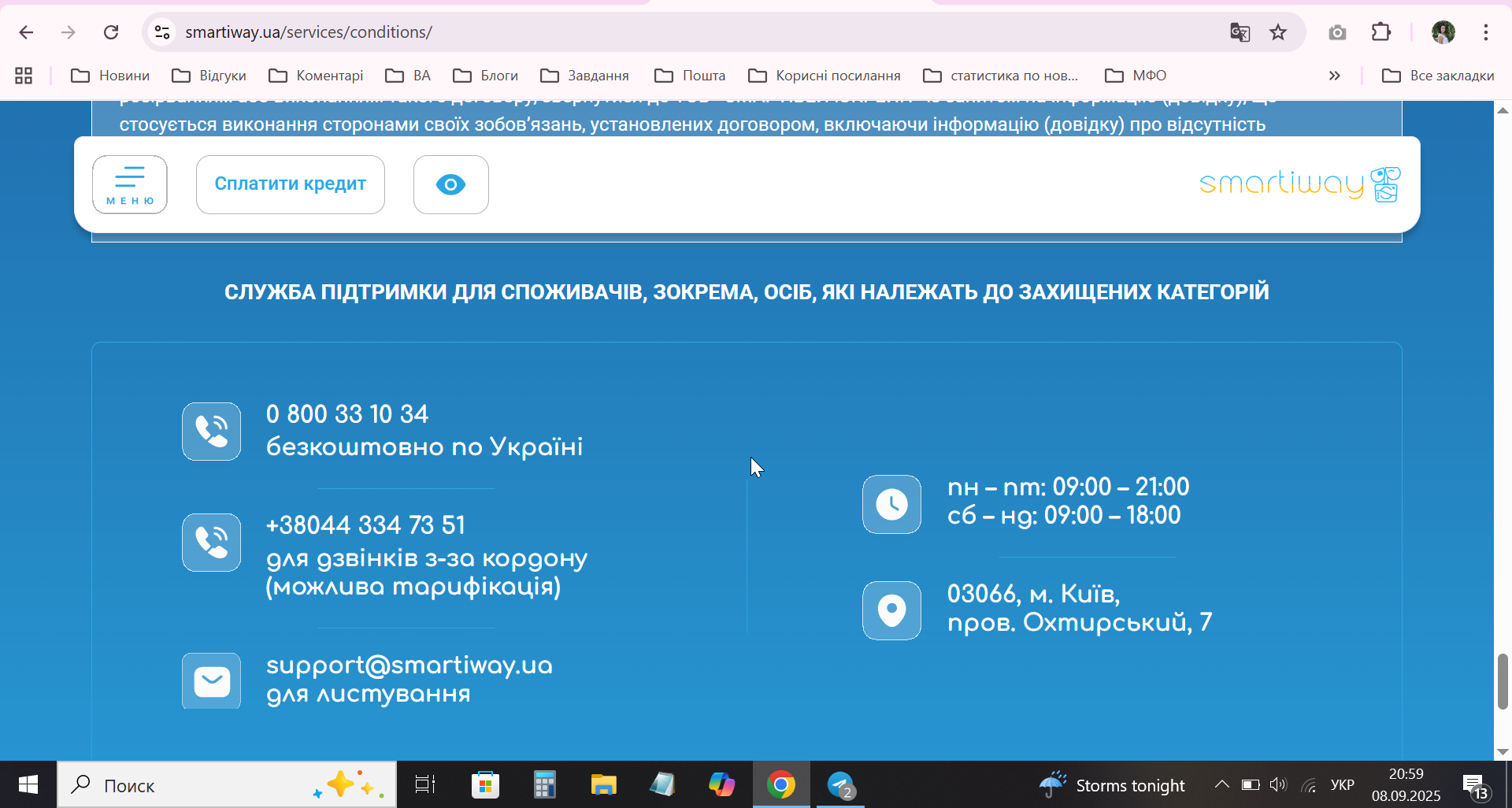
Task: Click the clock icon beside working hours
Action: [892, 504]
